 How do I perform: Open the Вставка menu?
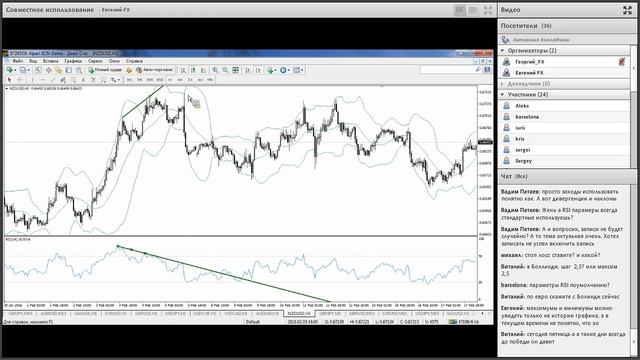[x=51, y=61]
